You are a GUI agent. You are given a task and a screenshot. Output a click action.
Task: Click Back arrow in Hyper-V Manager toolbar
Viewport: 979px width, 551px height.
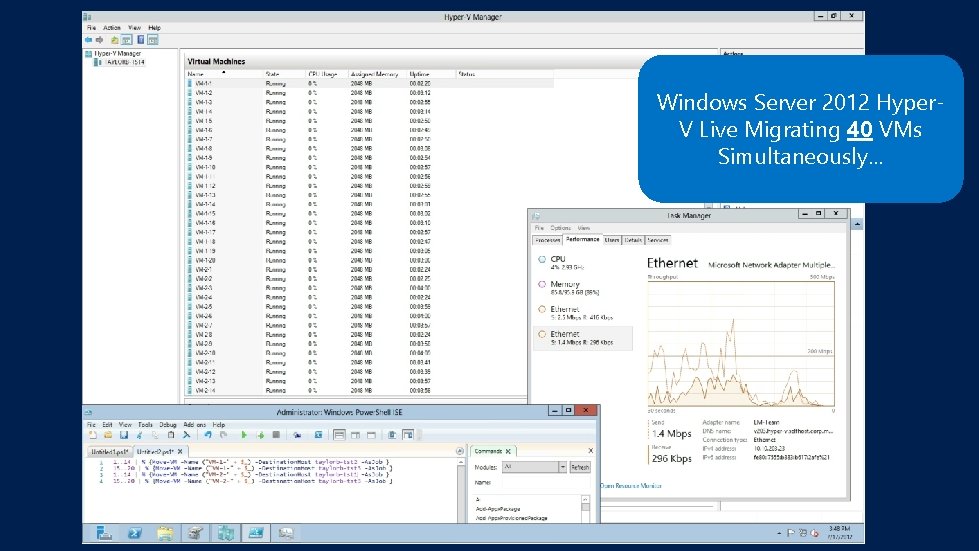tap(89, 40)
